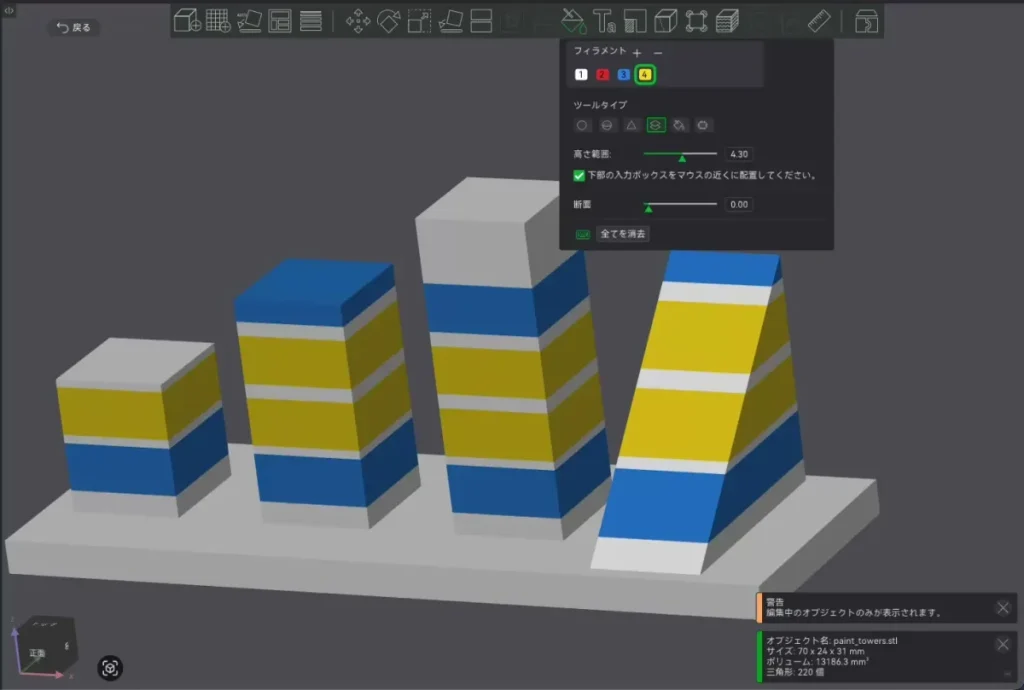
Task: Select the Scale tool icon
Action: 419,21
